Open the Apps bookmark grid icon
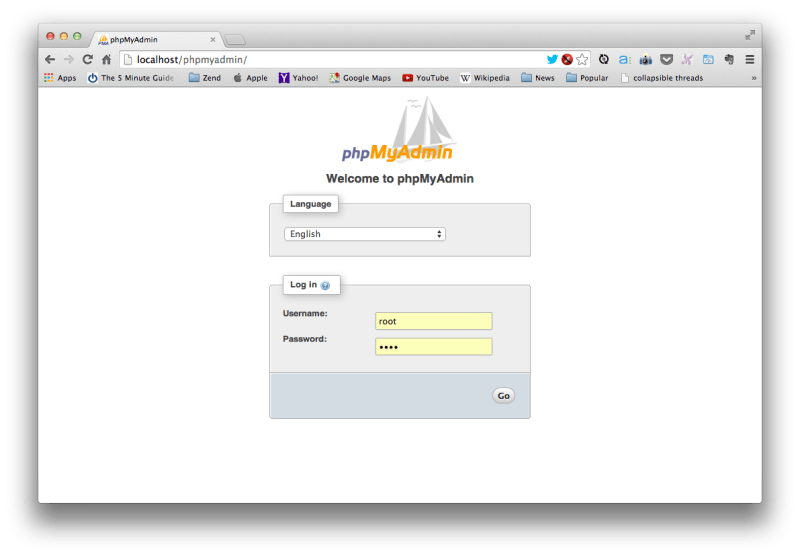Image resolution: width=800 pixels, height=556 pixels. [x=48, y=78]
